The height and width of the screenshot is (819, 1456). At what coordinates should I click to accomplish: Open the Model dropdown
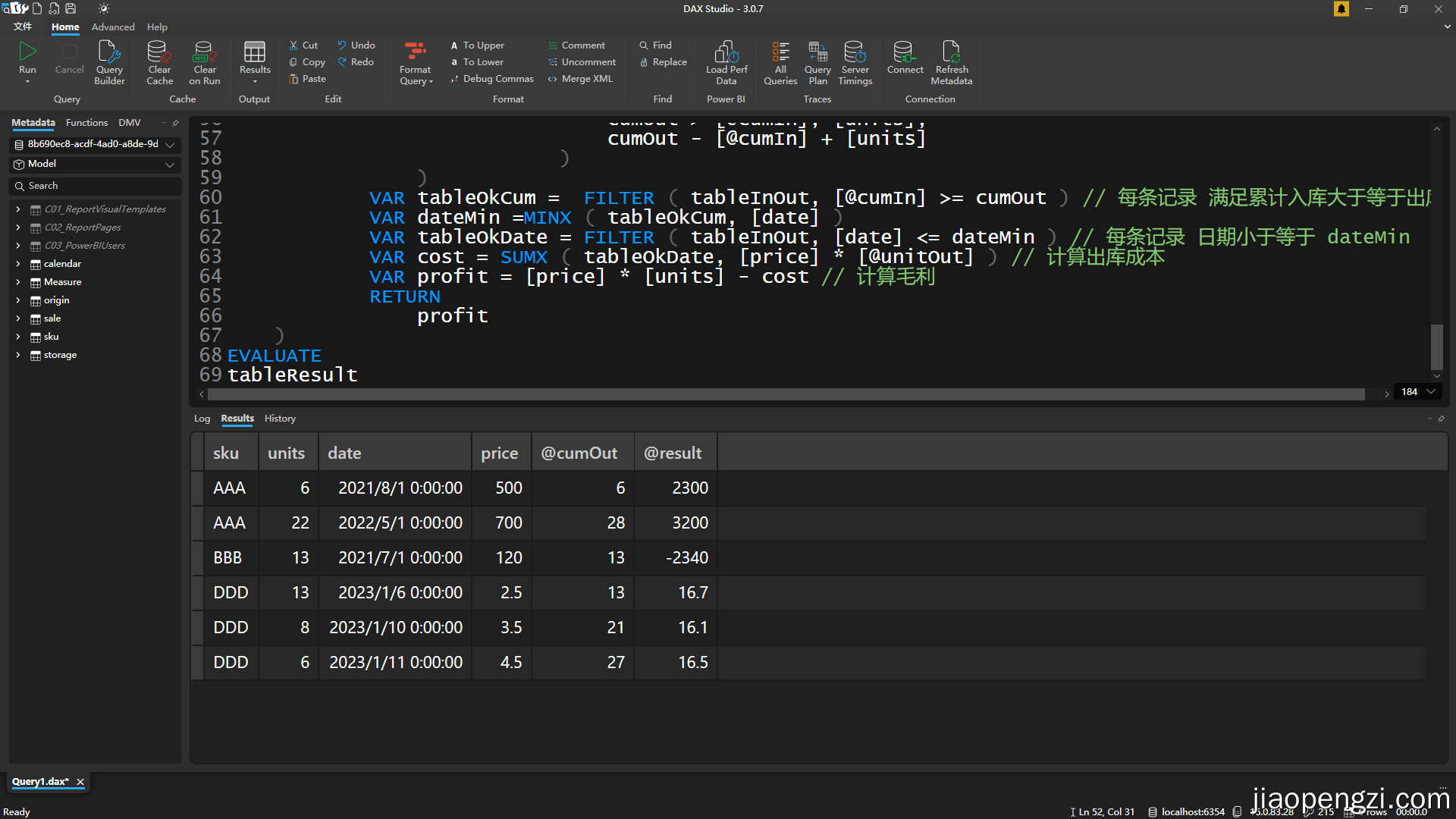point(169,165)
